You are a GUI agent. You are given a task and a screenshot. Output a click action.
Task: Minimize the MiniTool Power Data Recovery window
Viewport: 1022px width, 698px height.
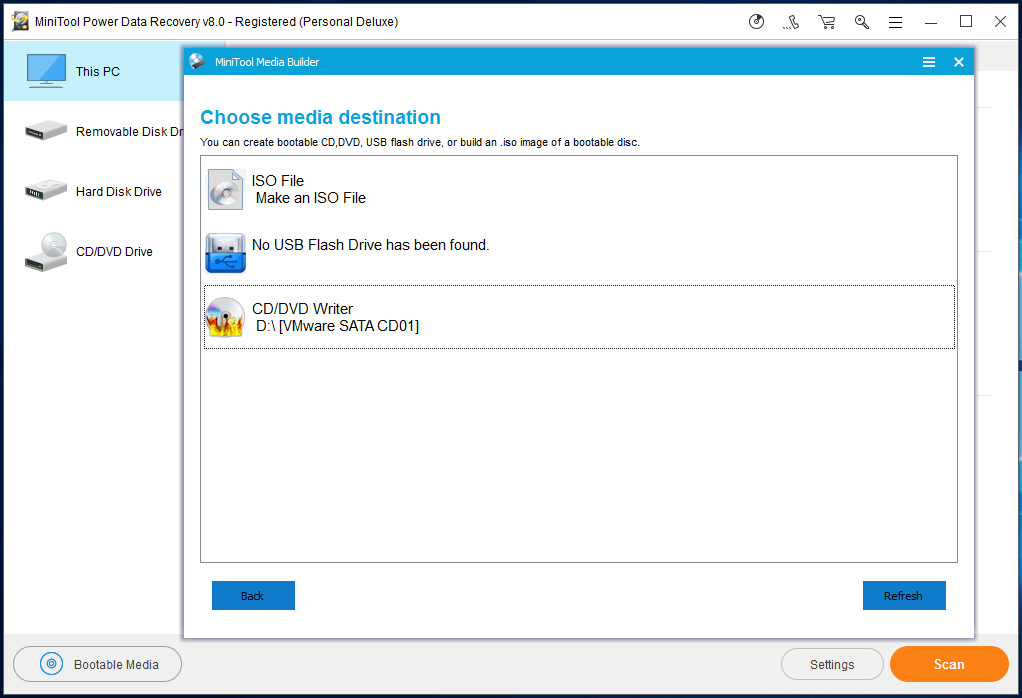click(x=931, y=22)
